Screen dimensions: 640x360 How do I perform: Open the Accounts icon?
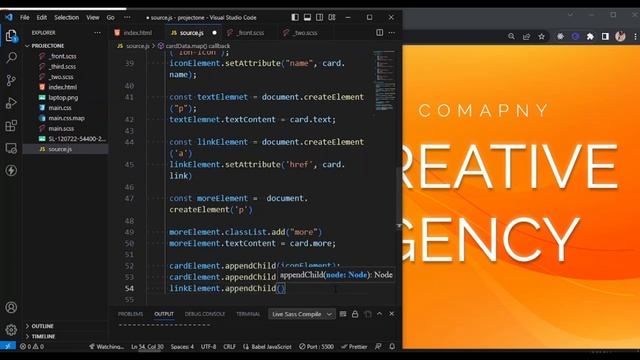click(11, 307)
